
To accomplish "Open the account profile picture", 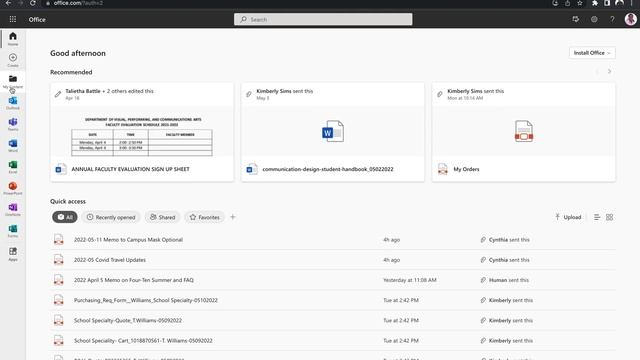I will click(x=631, y=19).
